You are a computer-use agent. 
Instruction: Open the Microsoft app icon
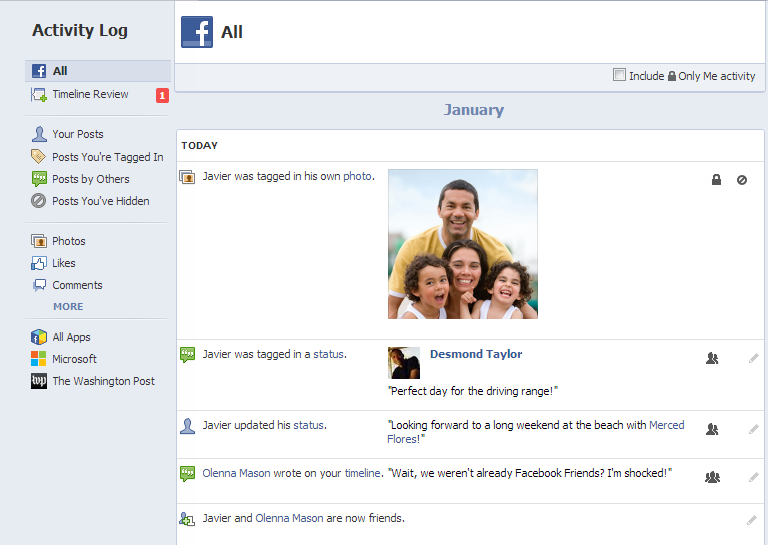(39, 358)
